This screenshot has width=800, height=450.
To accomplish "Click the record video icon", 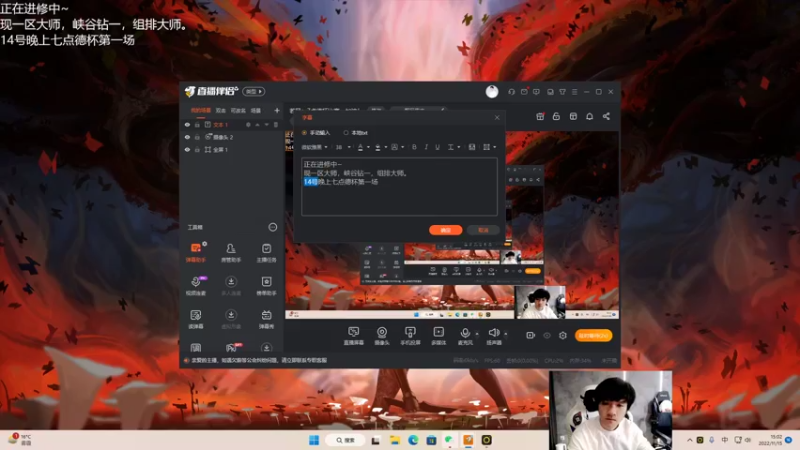I will (x=531, y=335).
